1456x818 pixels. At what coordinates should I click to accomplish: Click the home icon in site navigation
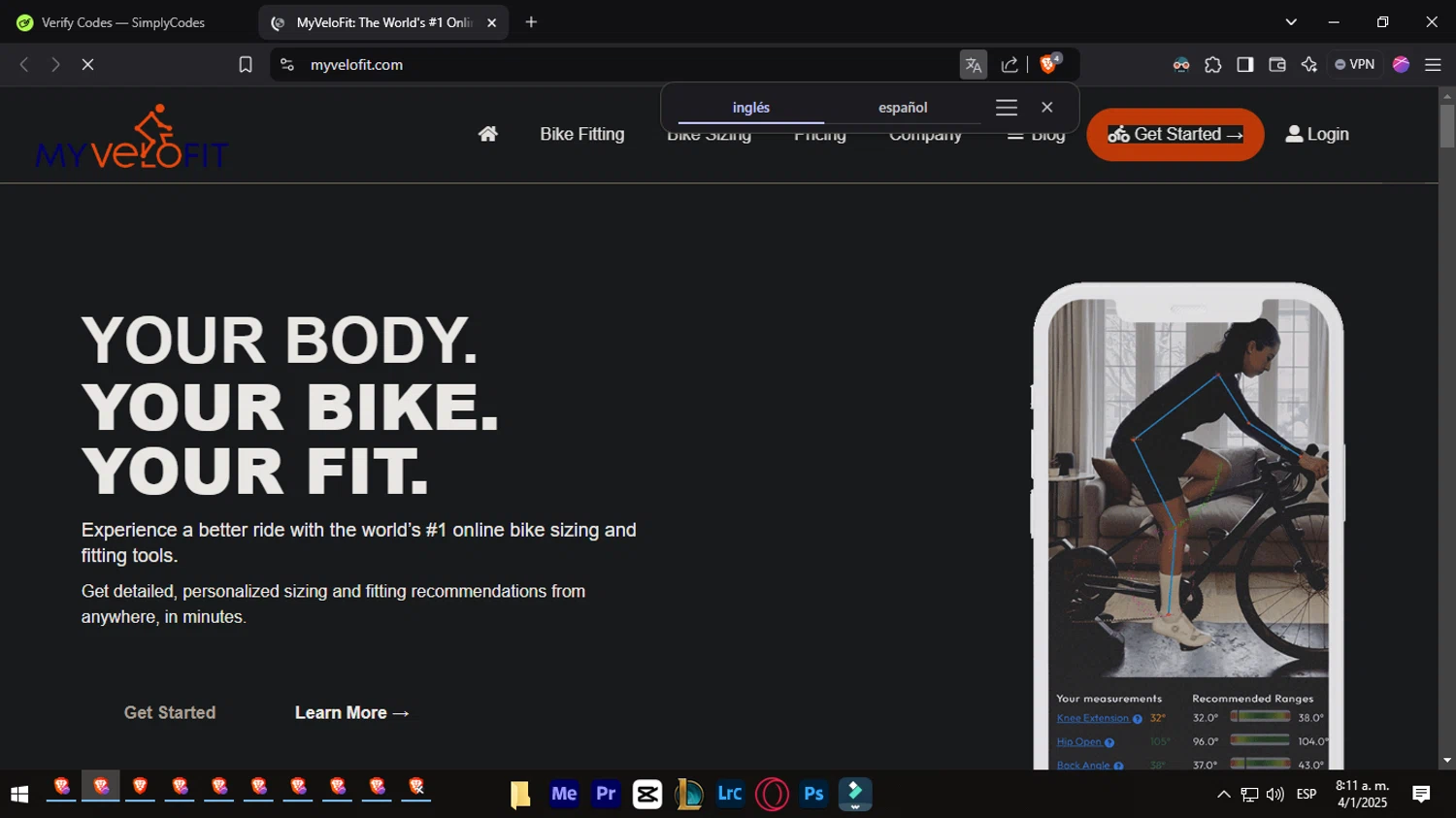pos(487,134)
